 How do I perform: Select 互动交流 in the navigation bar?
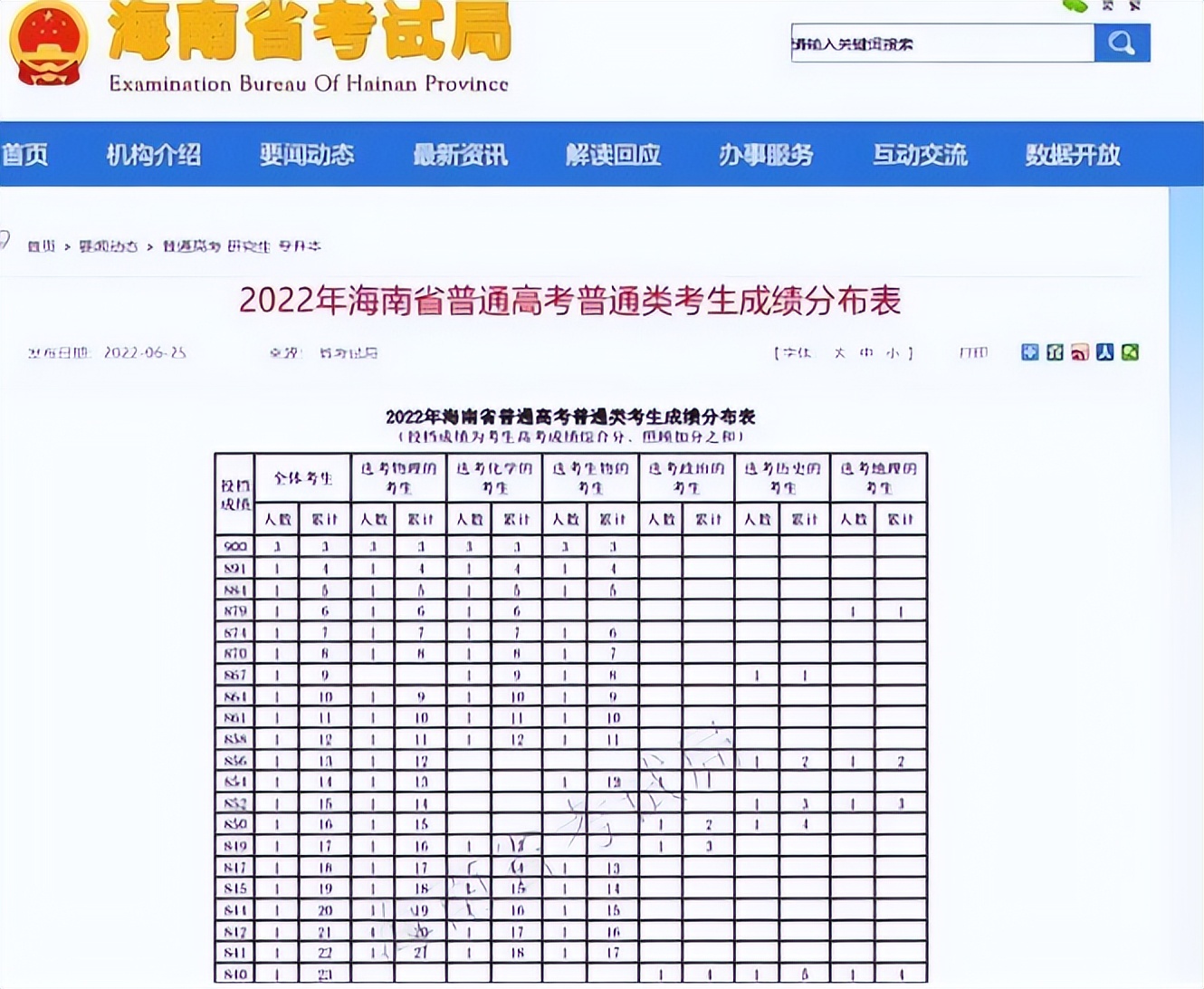pos(920,155)
